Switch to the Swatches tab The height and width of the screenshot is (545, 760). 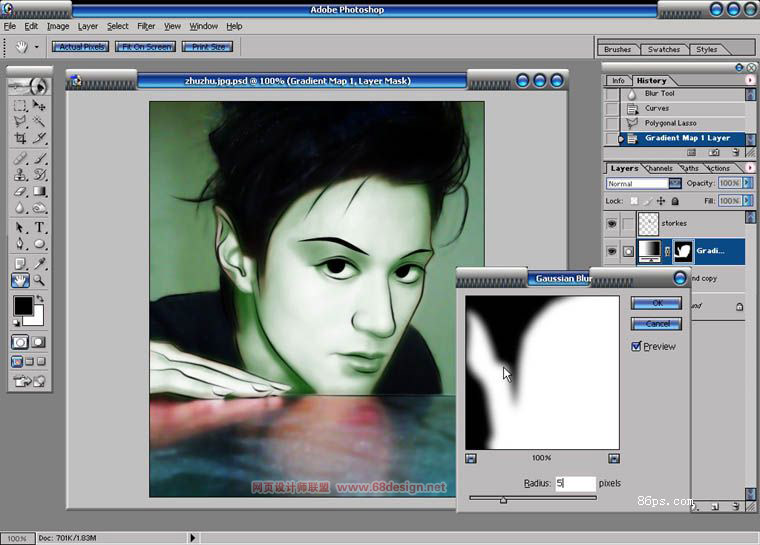tap(663, 49)
